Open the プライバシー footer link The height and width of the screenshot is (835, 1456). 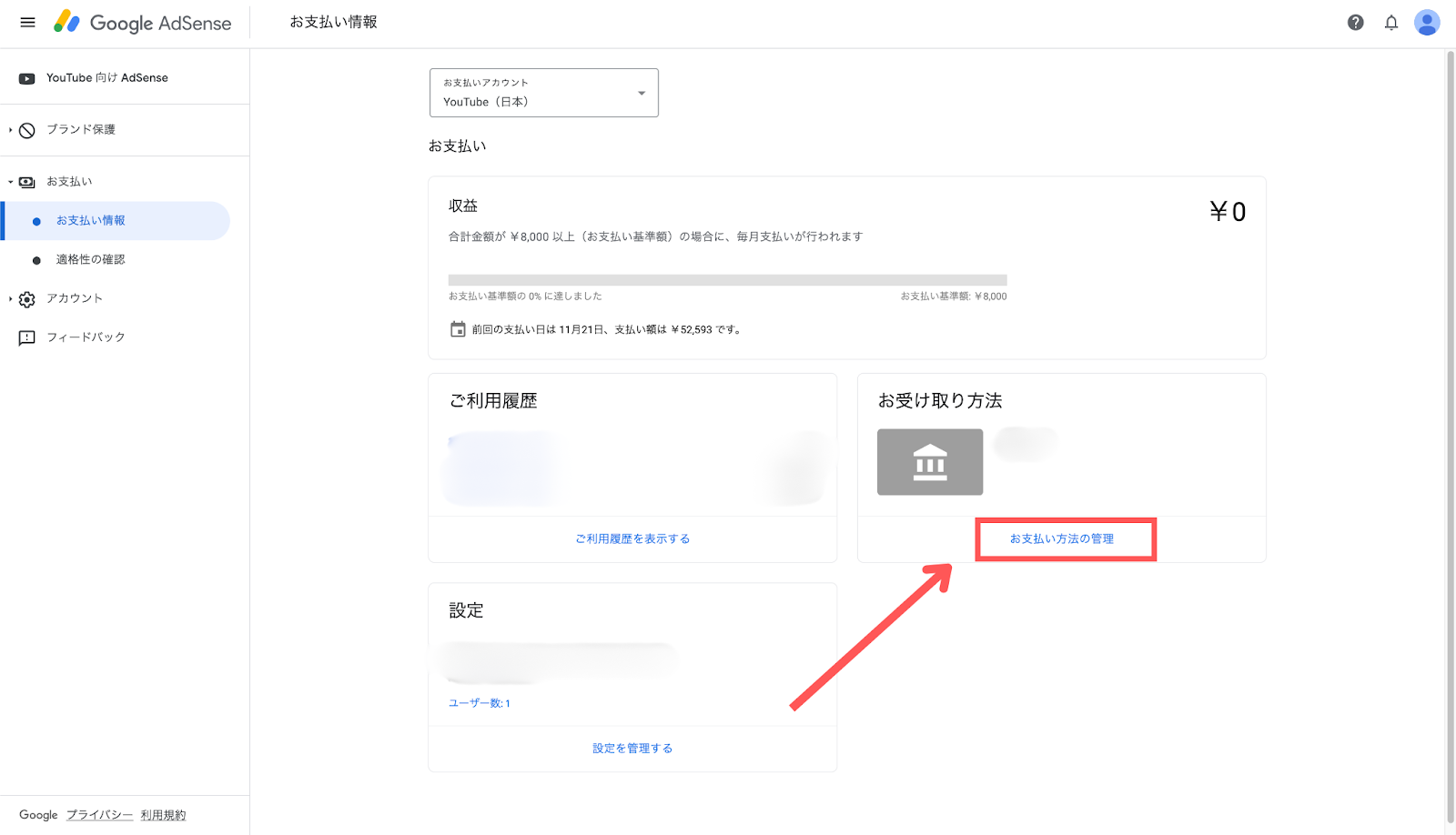pos(100,815)
